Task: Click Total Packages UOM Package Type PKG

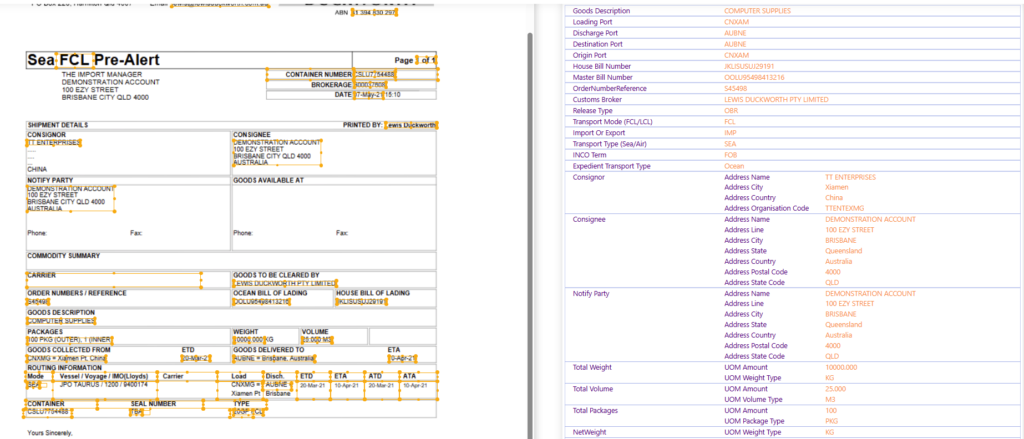Action: point(831,421)
